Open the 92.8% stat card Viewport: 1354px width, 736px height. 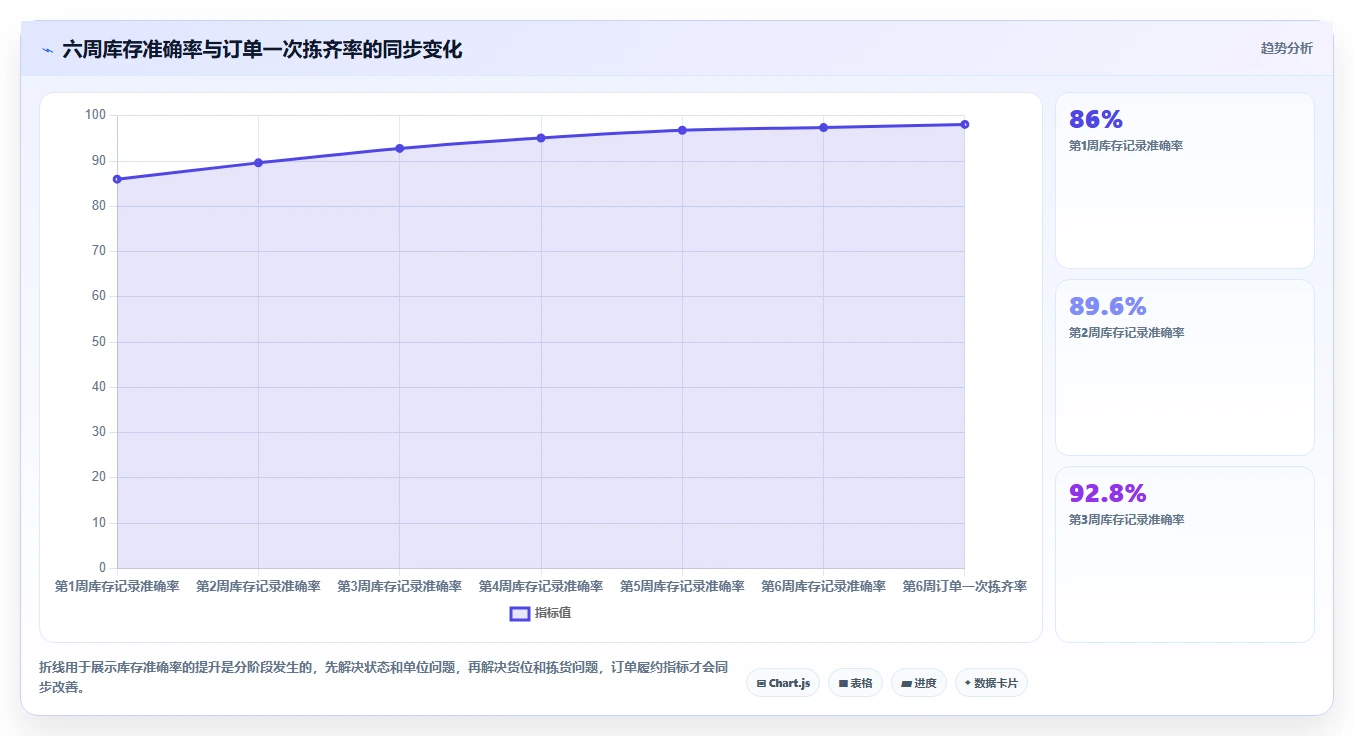pyautogui.click(x=1185, y=554)
